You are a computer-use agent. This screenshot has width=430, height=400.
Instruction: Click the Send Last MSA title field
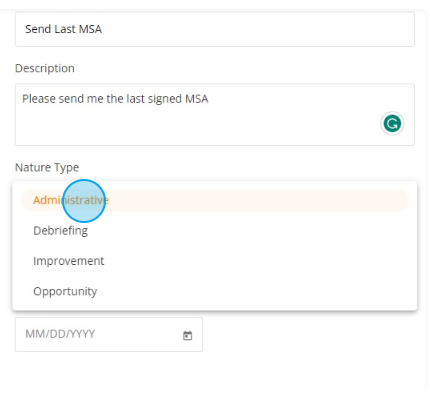[x=215, y=29]
